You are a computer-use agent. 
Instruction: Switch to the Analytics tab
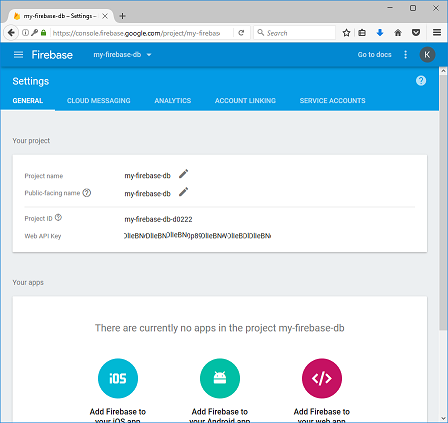(173, 101)
